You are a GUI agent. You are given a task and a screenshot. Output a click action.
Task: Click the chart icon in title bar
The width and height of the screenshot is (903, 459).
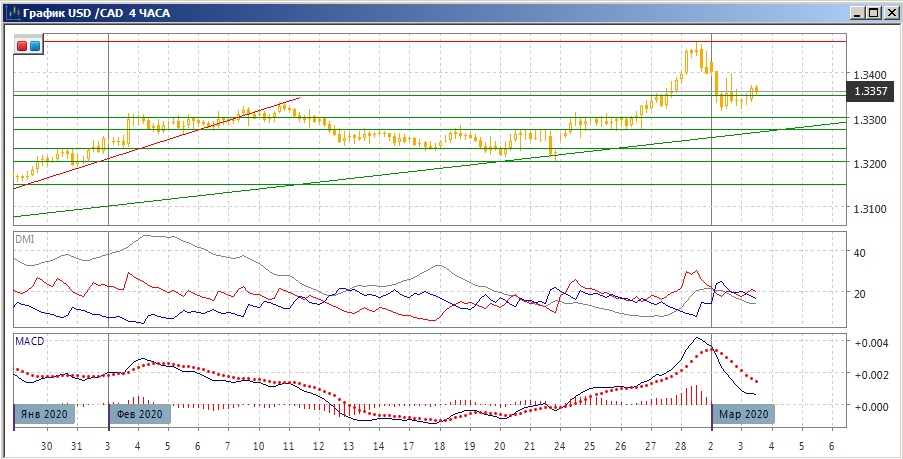11,12
